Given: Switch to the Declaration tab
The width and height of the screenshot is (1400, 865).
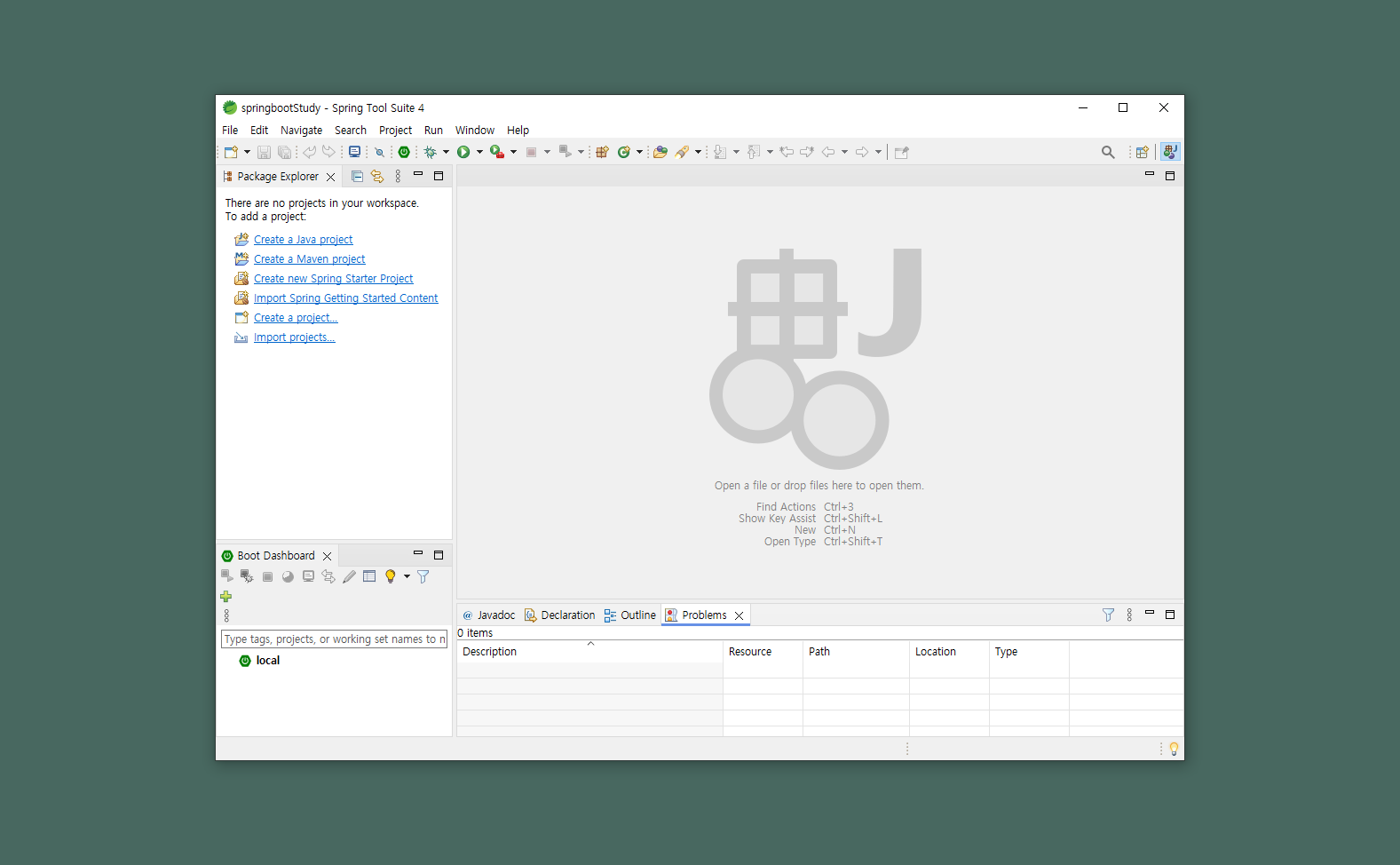Looking at the screenshot, I should (x=560, y=615).
